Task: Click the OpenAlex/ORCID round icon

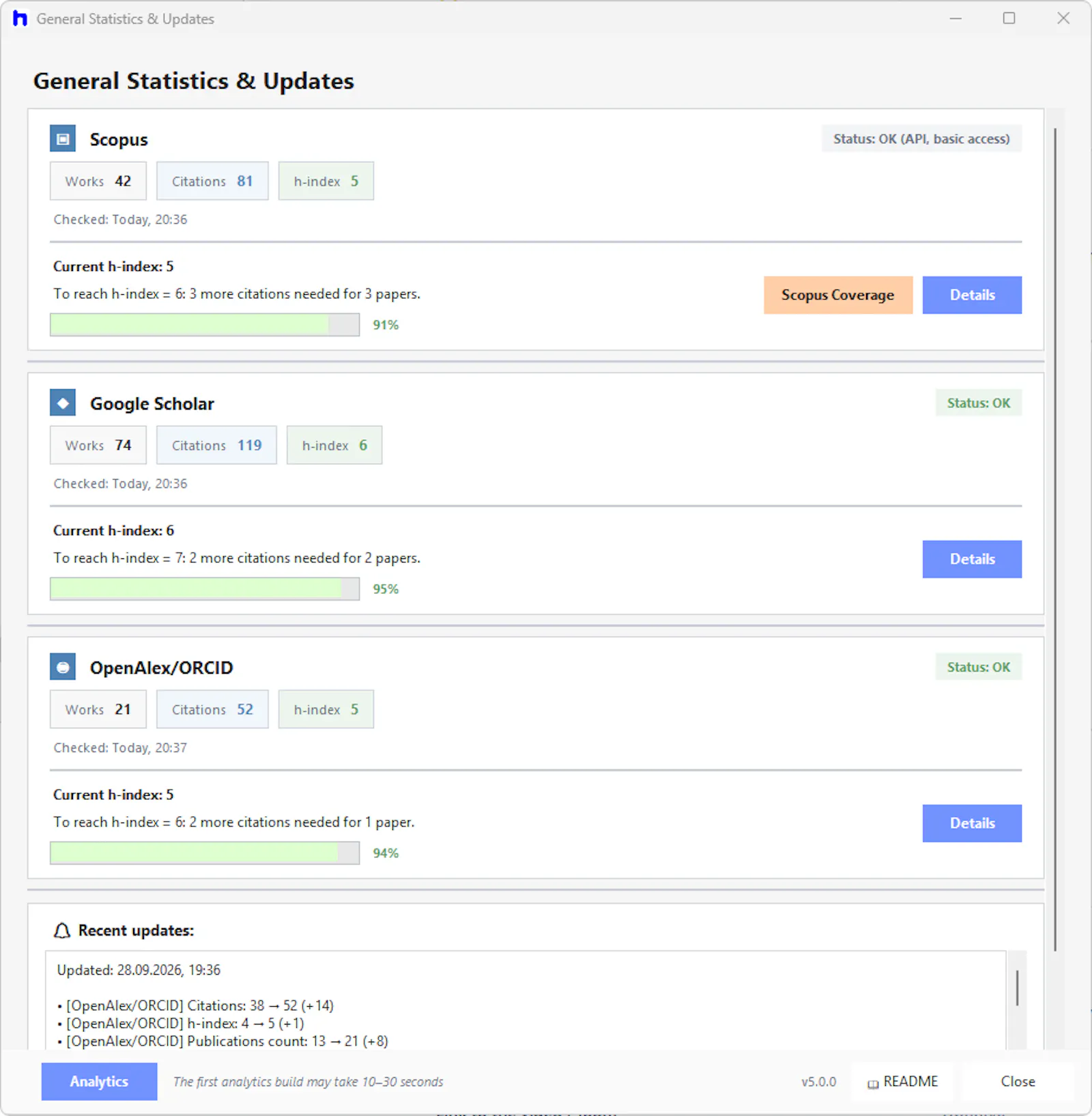Action: coord(63,667)
